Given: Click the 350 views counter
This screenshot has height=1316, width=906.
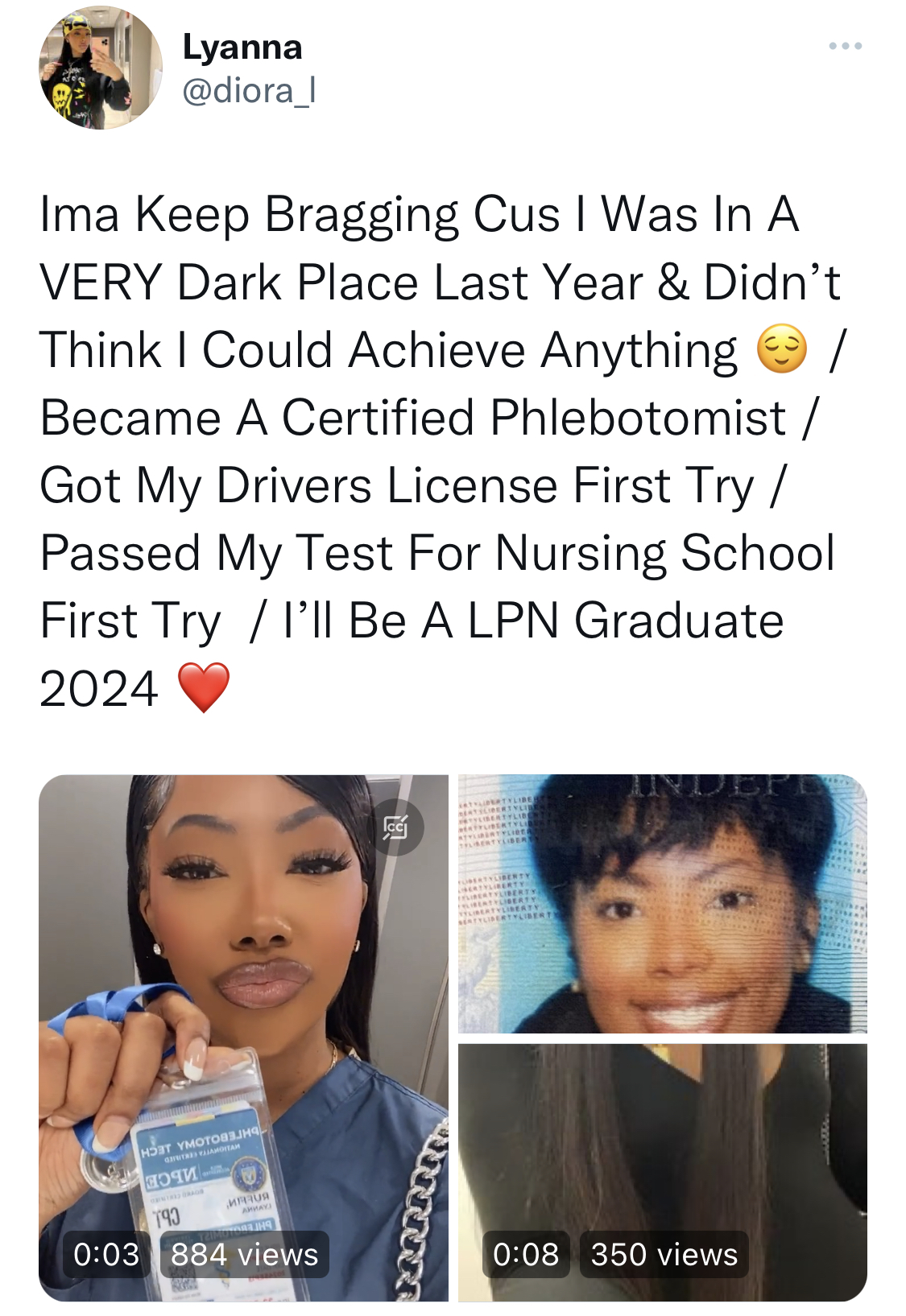Looking at the screenshot, I should coord(664,1254).
